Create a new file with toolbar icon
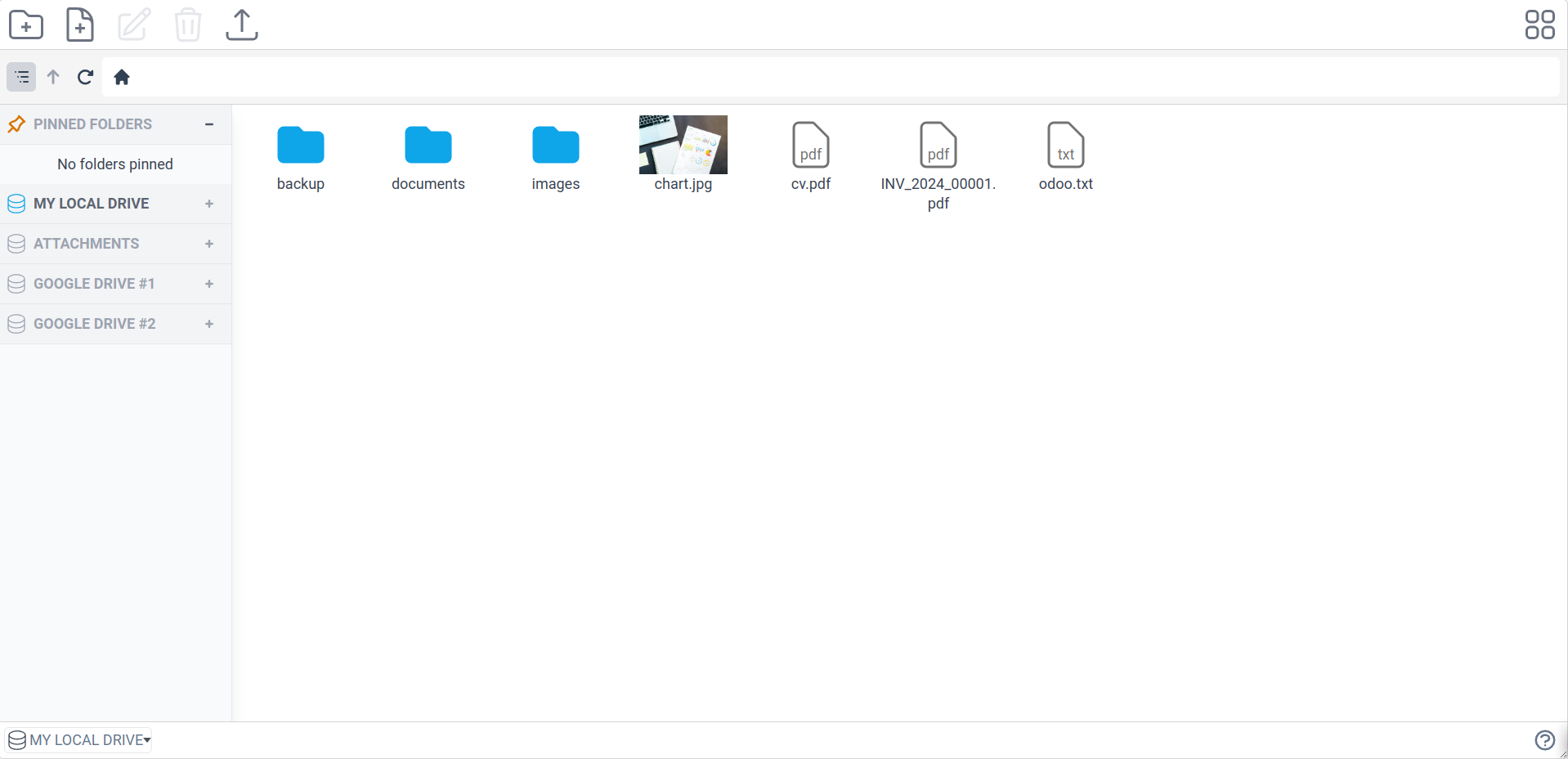Viewport: 1568px width, 759px height. 79,25
